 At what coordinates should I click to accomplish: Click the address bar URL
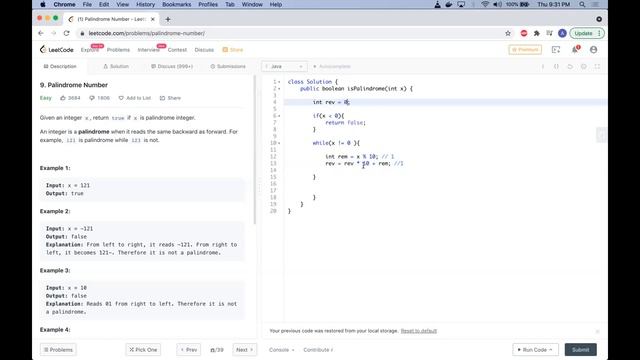[147, 33]
